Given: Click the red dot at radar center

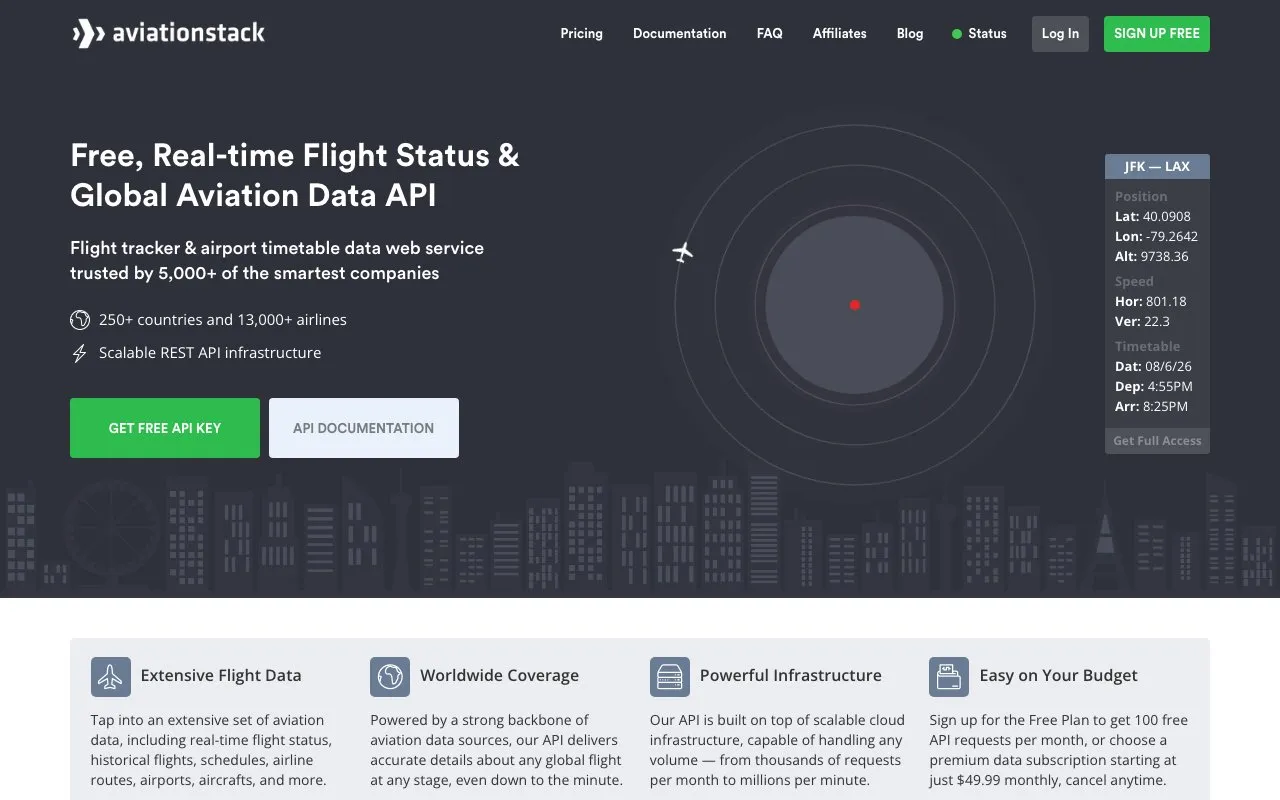Looking at the screenshot, I should [854, 305].
